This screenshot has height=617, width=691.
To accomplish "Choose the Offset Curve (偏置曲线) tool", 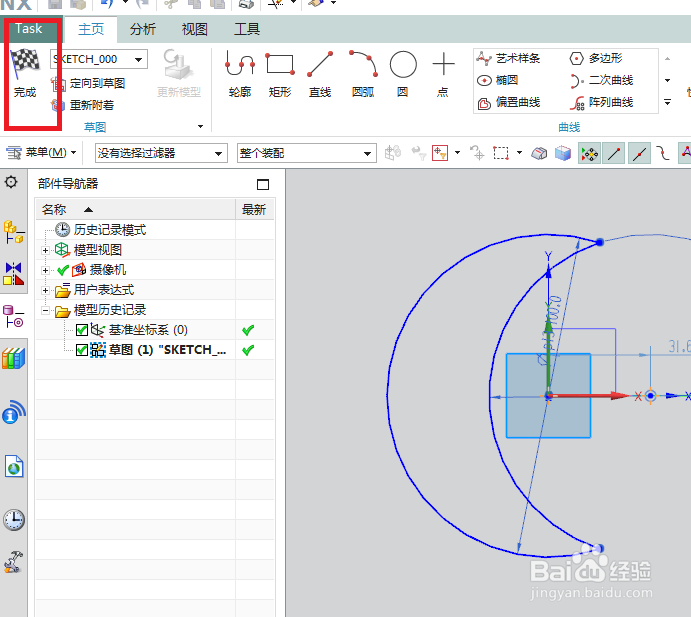I will 509,103.
